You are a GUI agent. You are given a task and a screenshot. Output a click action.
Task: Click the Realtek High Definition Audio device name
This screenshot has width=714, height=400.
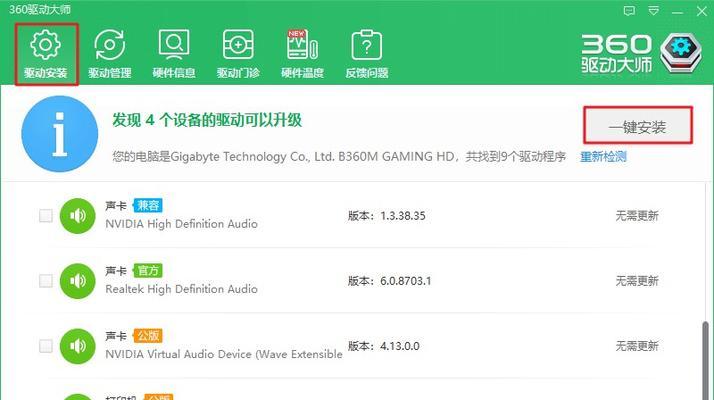click(x=181, y=289)
